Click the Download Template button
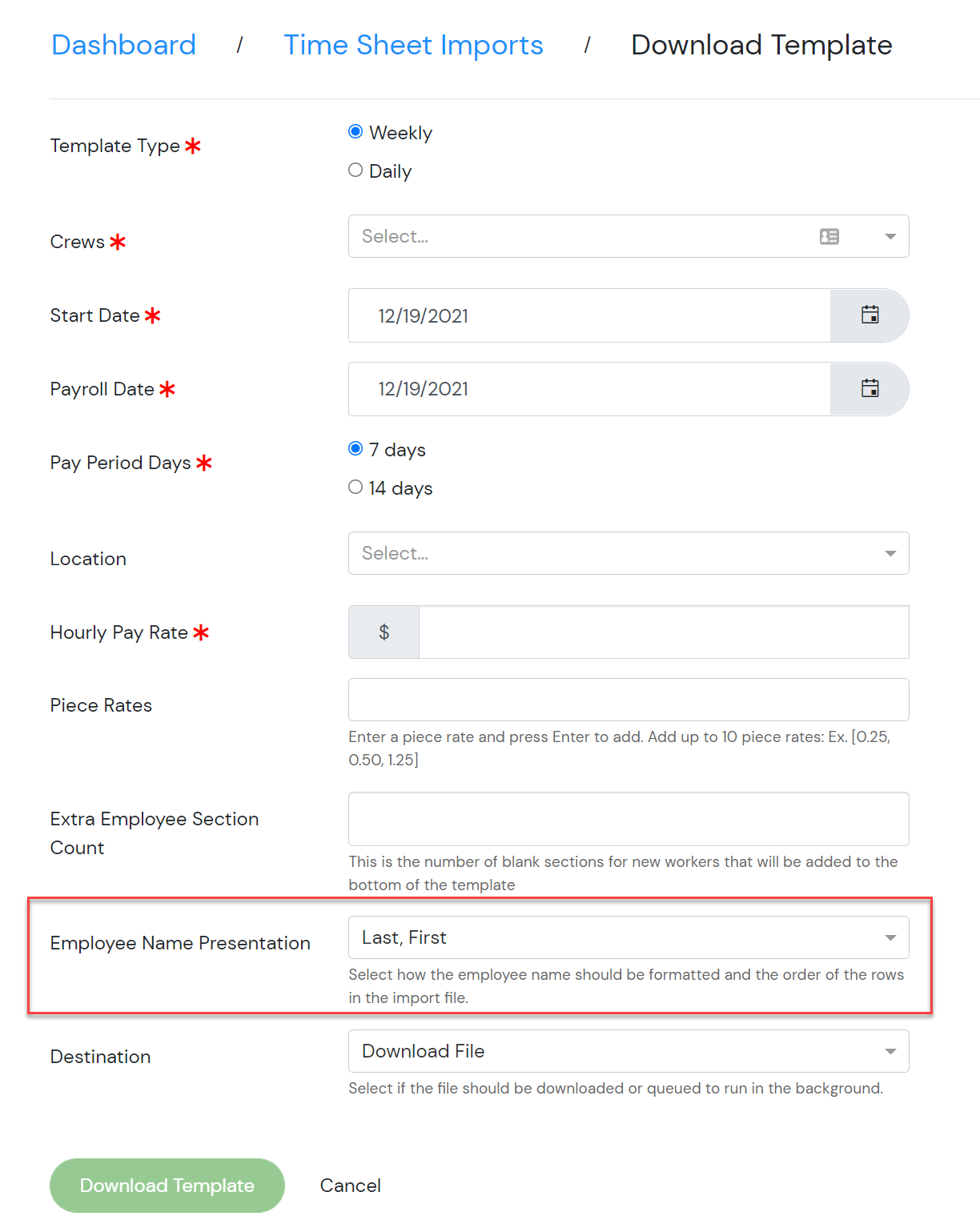Viewport: 980px width, 1232px height. (x=167, y=1186)
